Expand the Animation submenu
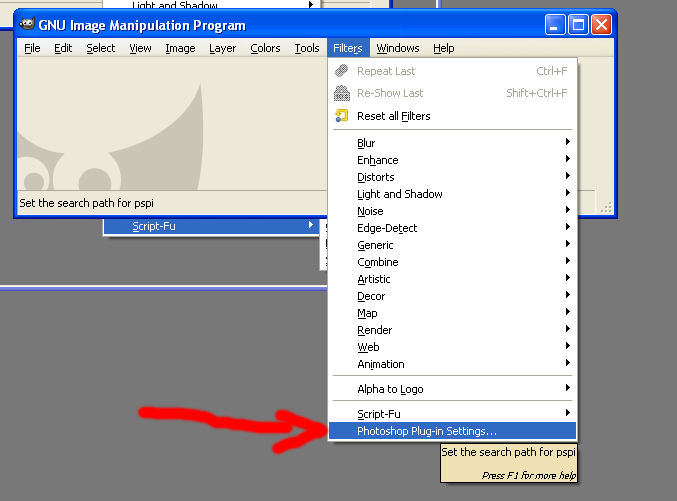This screenshot has height=501, width=677. [x=452, y=364]
